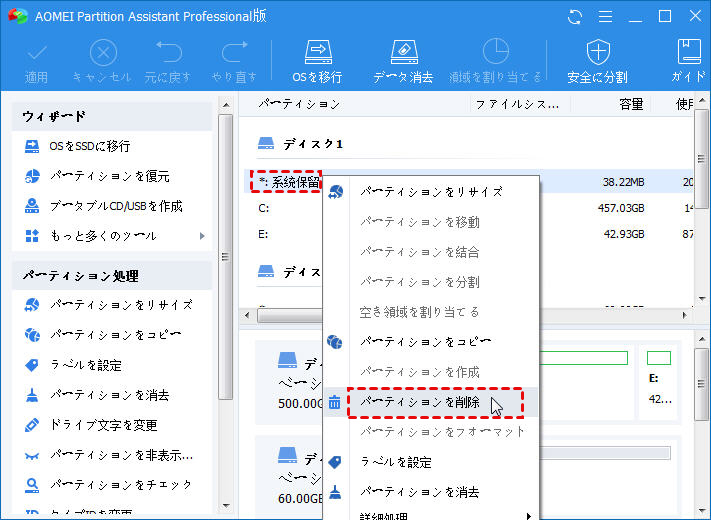Open the ガイド book icon
This screenshot has height=520, width=711.
[x=689, y=52]
